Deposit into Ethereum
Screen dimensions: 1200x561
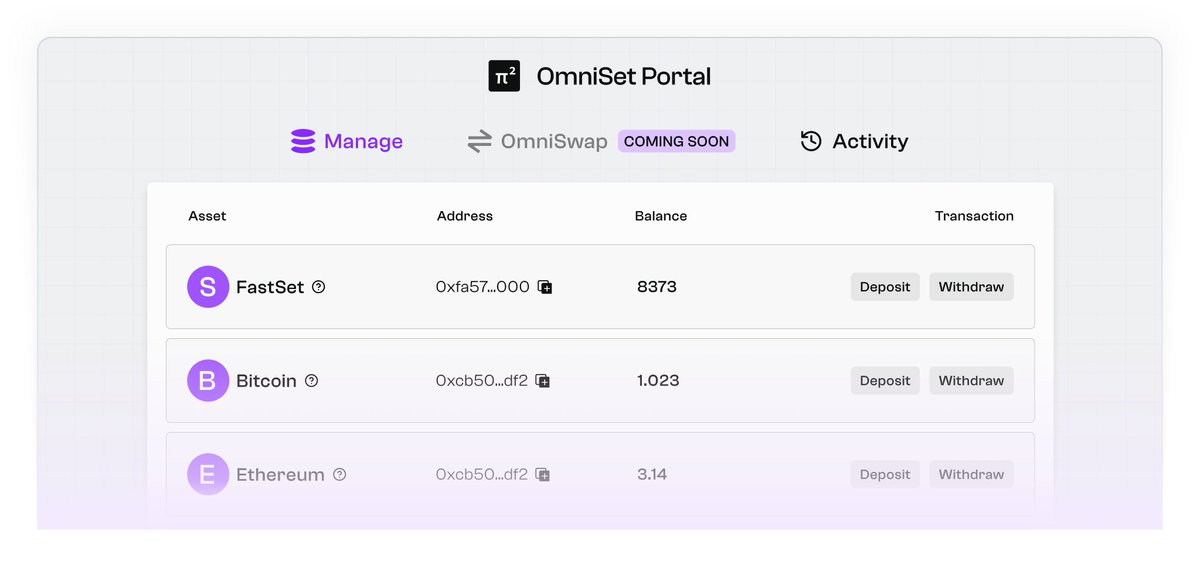[x=885, y=475]
